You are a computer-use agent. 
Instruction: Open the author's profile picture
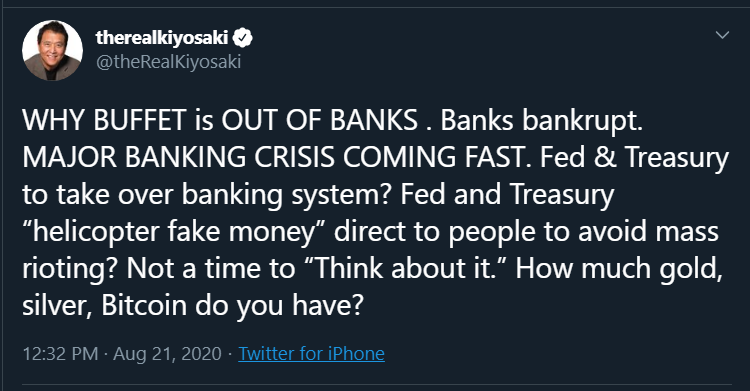pyautogui.click(x=52, y=50)
